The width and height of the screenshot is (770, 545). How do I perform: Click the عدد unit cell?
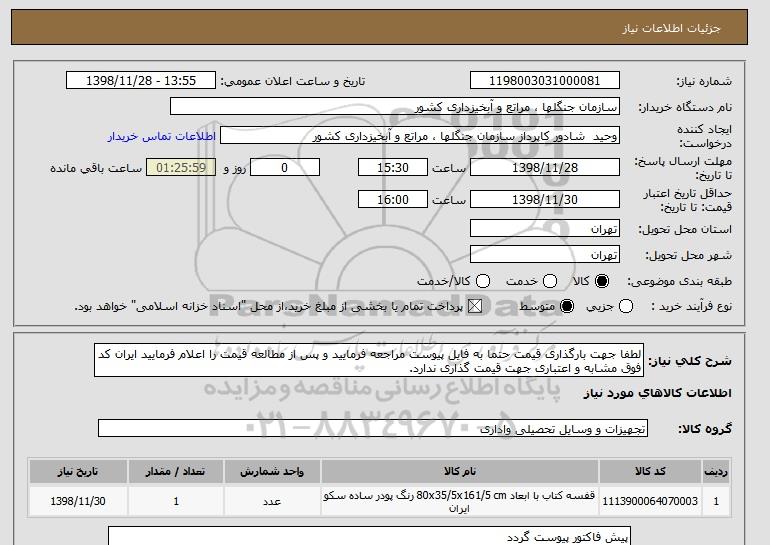tap(272, 501)
